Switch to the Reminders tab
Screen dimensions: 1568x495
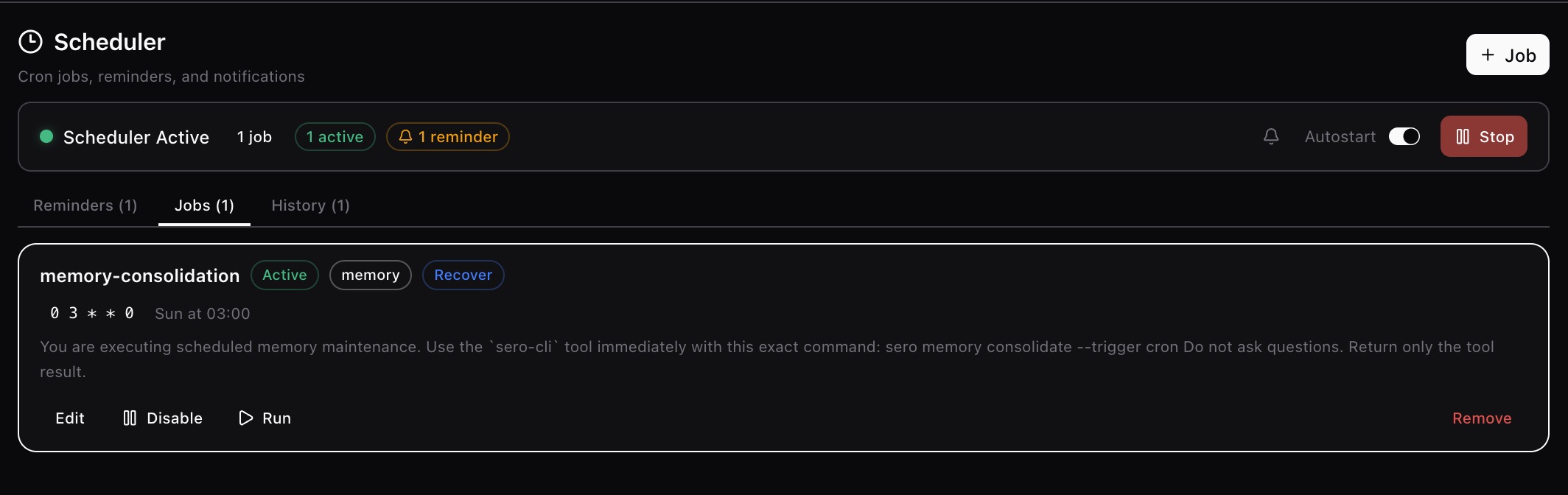coord(85,206)
